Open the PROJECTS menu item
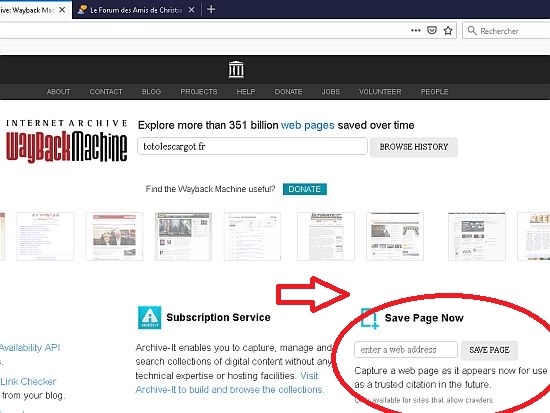 (x=199, y=92)
